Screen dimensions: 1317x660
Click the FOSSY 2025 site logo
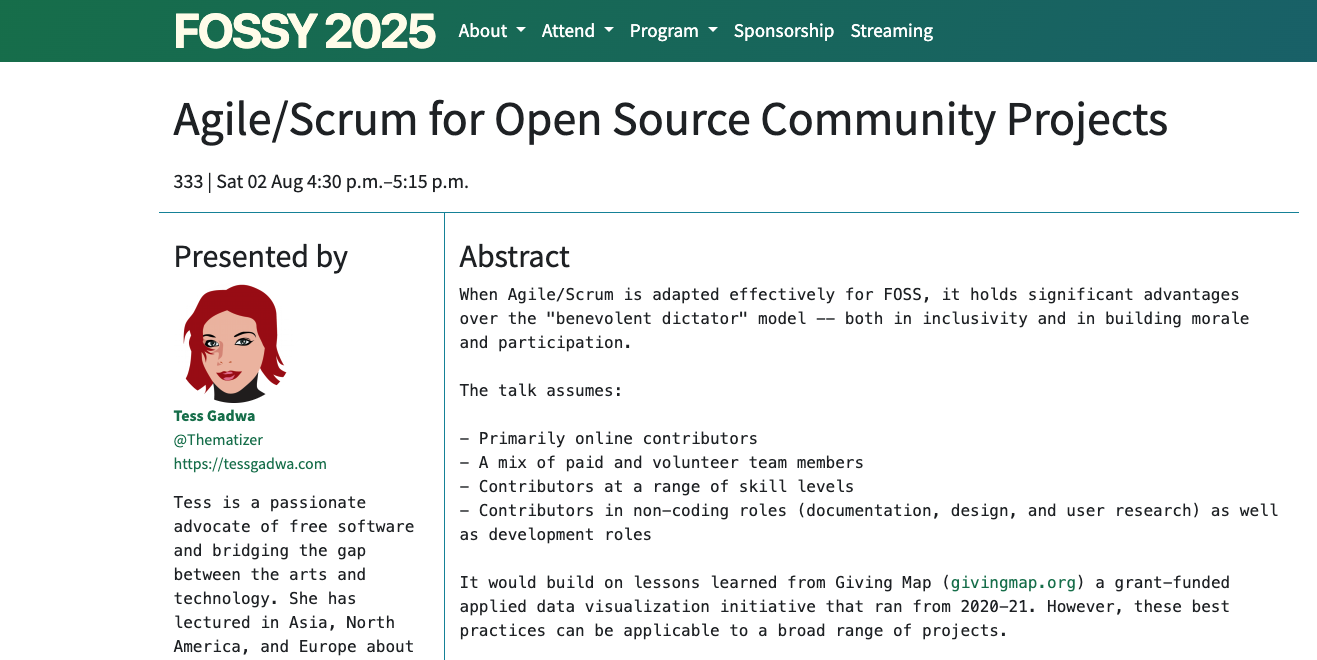click(305, 31)
